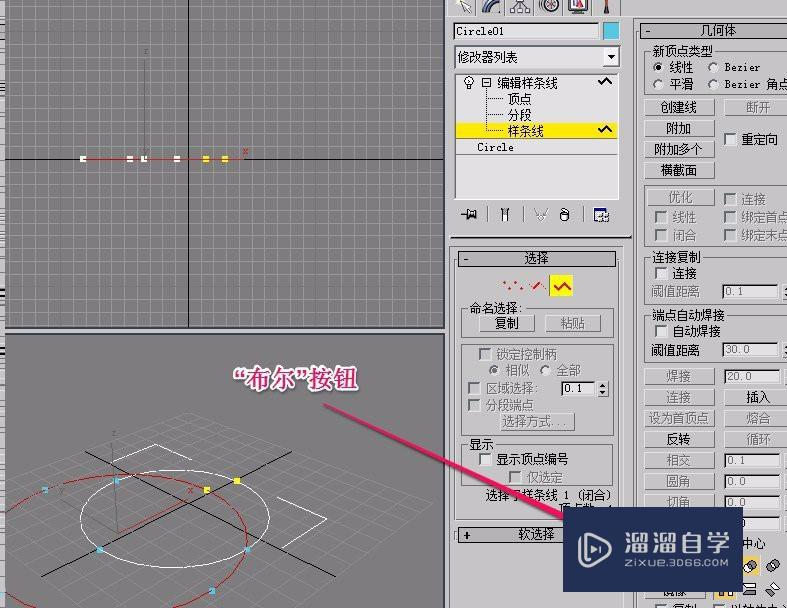Edit the Circle01 object name field
787x608 pixels.
tap(527, 31)
